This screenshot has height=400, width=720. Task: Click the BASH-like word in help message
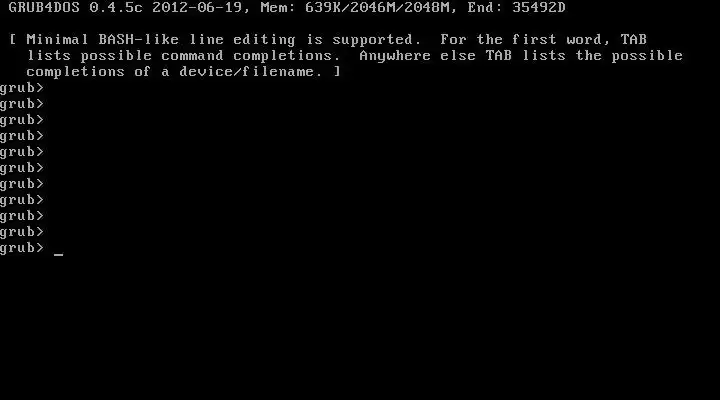pyautogui.click(x=138, y=39)
